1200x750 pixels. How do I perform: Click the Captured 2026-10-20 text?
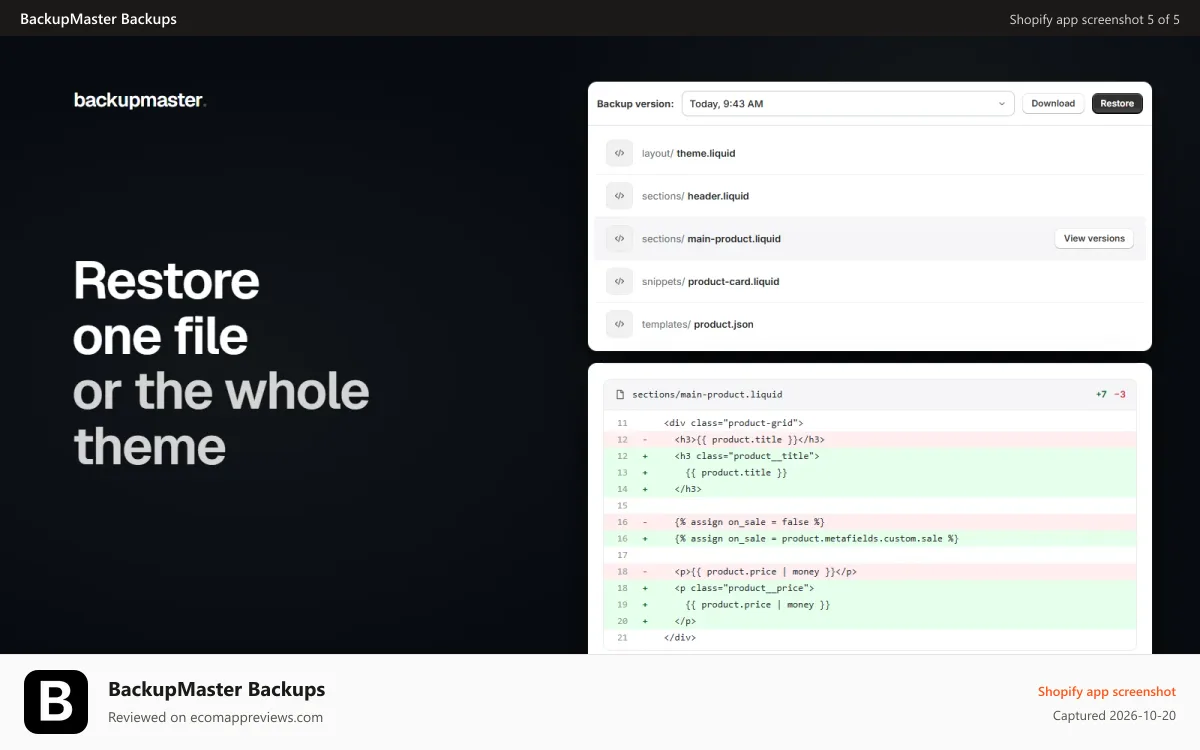(1115, 716)
